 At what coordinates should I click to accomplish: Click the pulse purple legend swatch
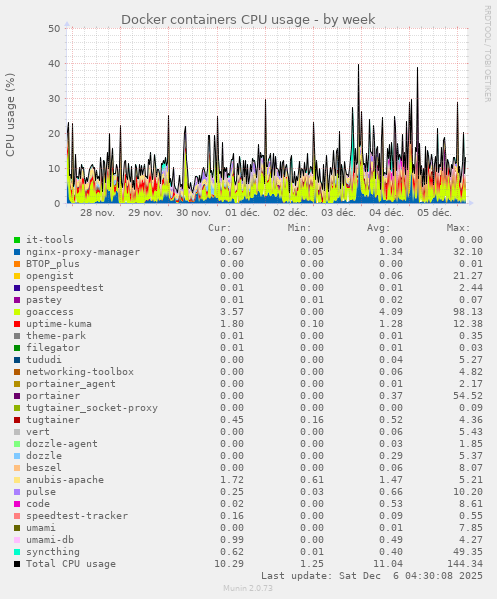17,492
